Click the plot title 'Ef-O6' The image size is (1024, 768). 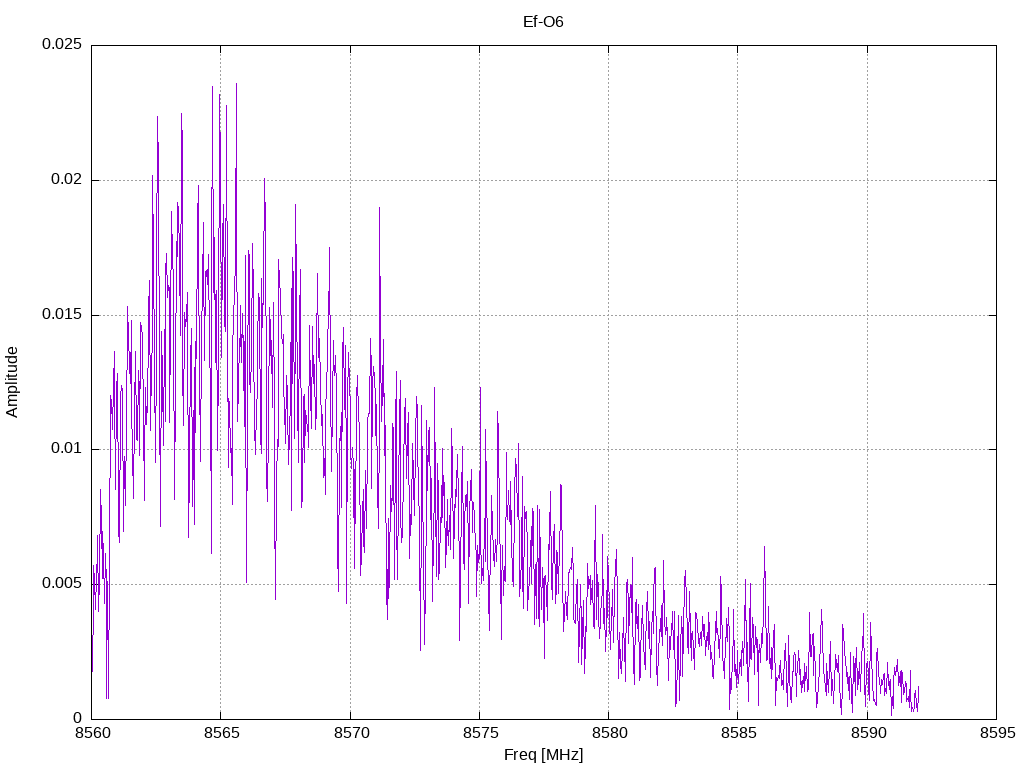pyautogui.click(x=543, y=22)
